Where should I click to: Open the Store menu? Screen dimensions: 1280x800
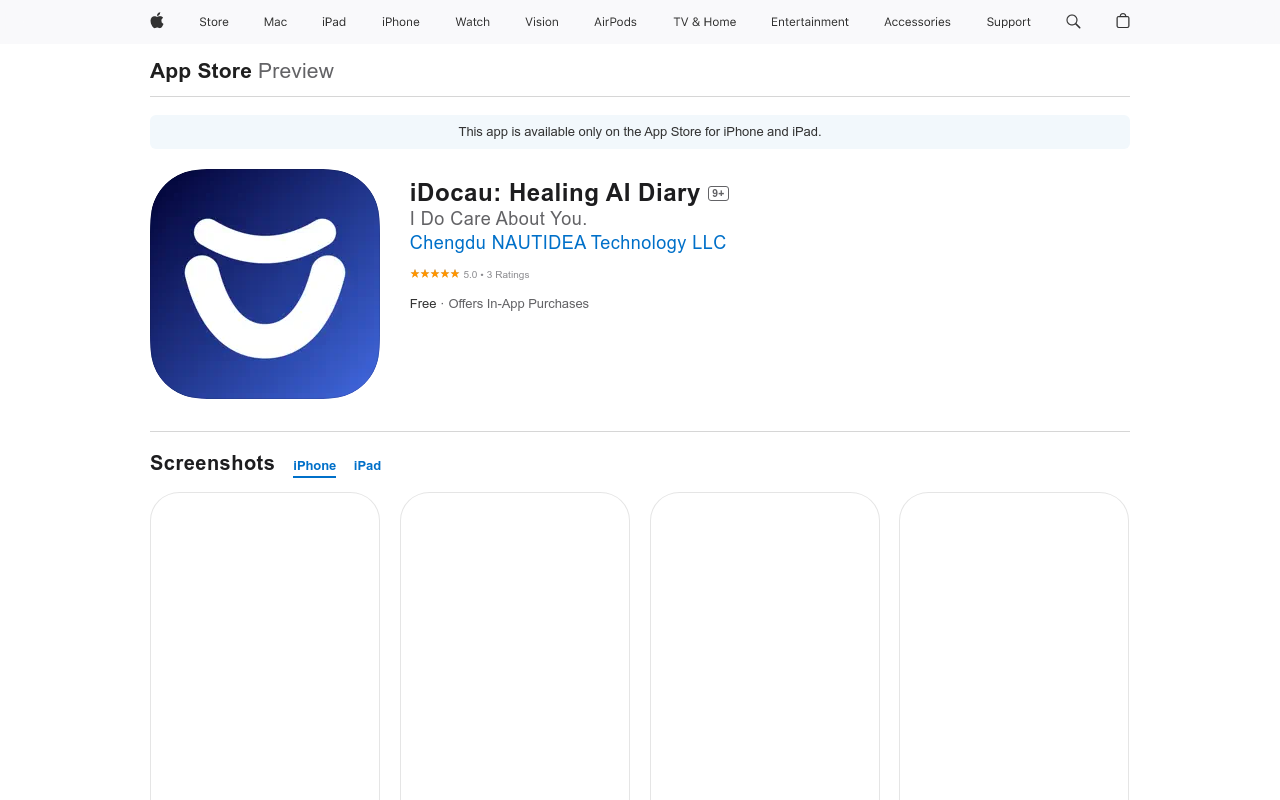tap(214, 22)
